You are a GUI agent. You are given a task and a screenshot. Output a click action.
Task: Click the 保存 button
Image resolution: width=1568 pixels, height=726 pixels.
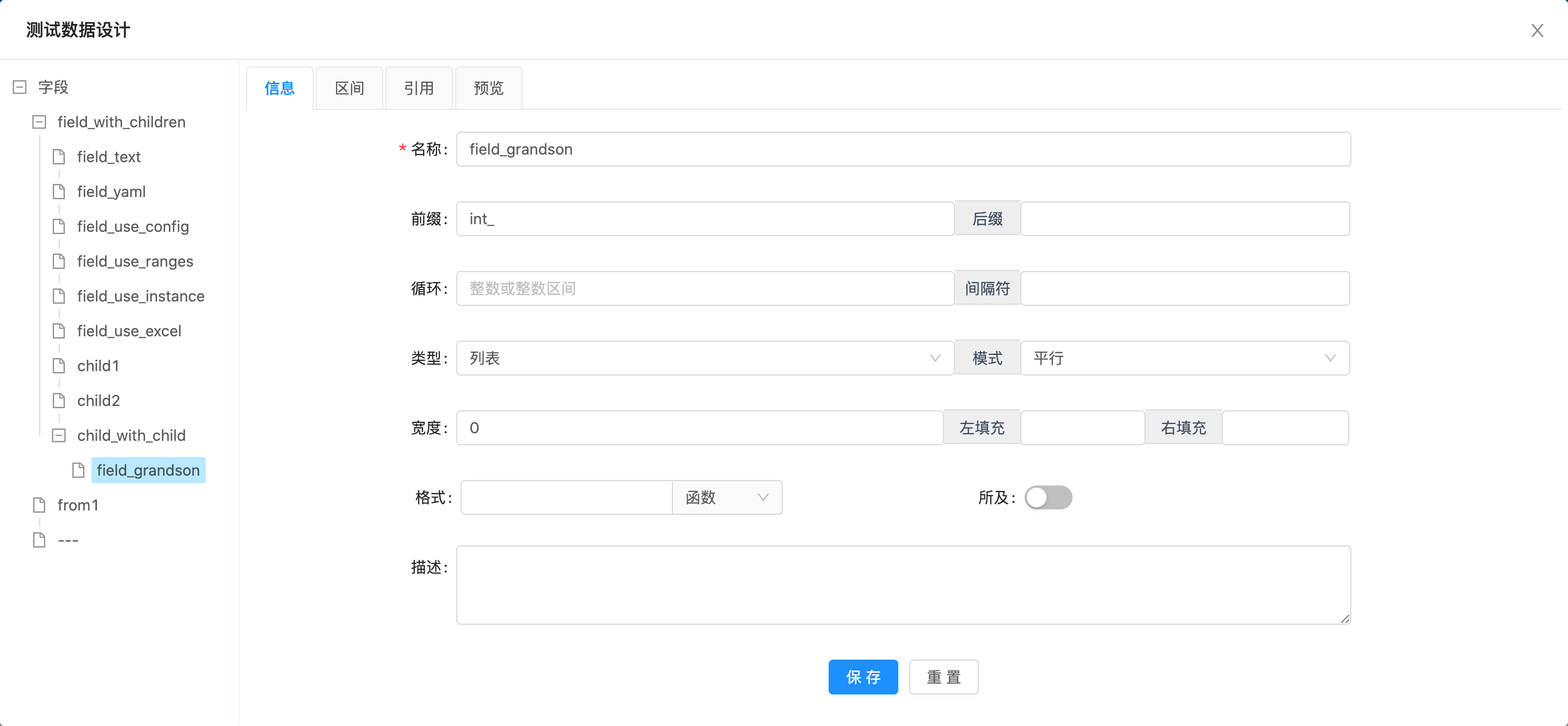tap(862, 676)
